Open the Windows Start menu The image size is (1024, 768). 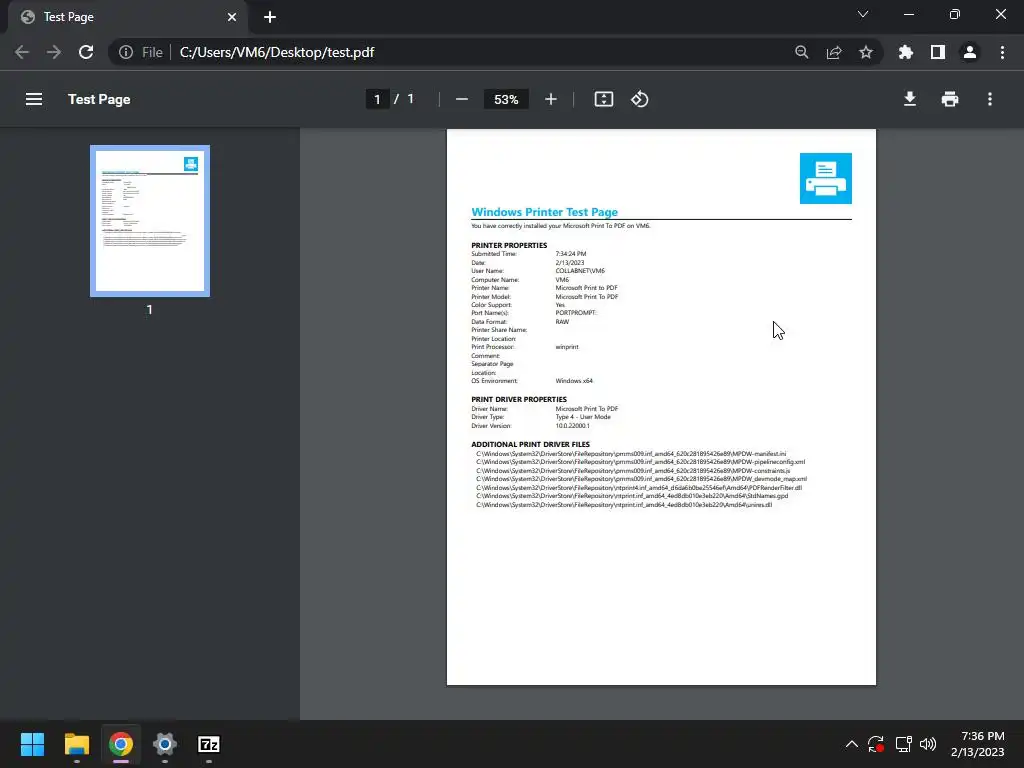point(32,744)
